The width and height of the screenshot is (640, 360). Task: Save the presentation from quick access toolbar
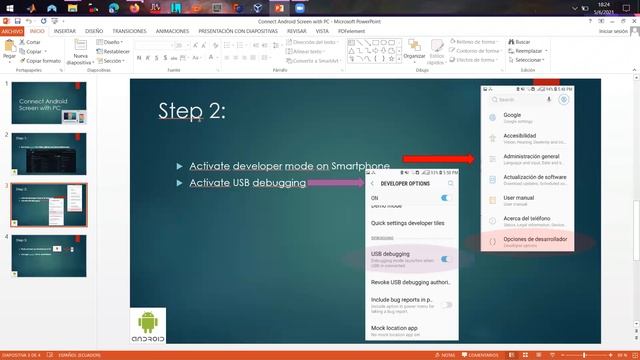[17, 21]
